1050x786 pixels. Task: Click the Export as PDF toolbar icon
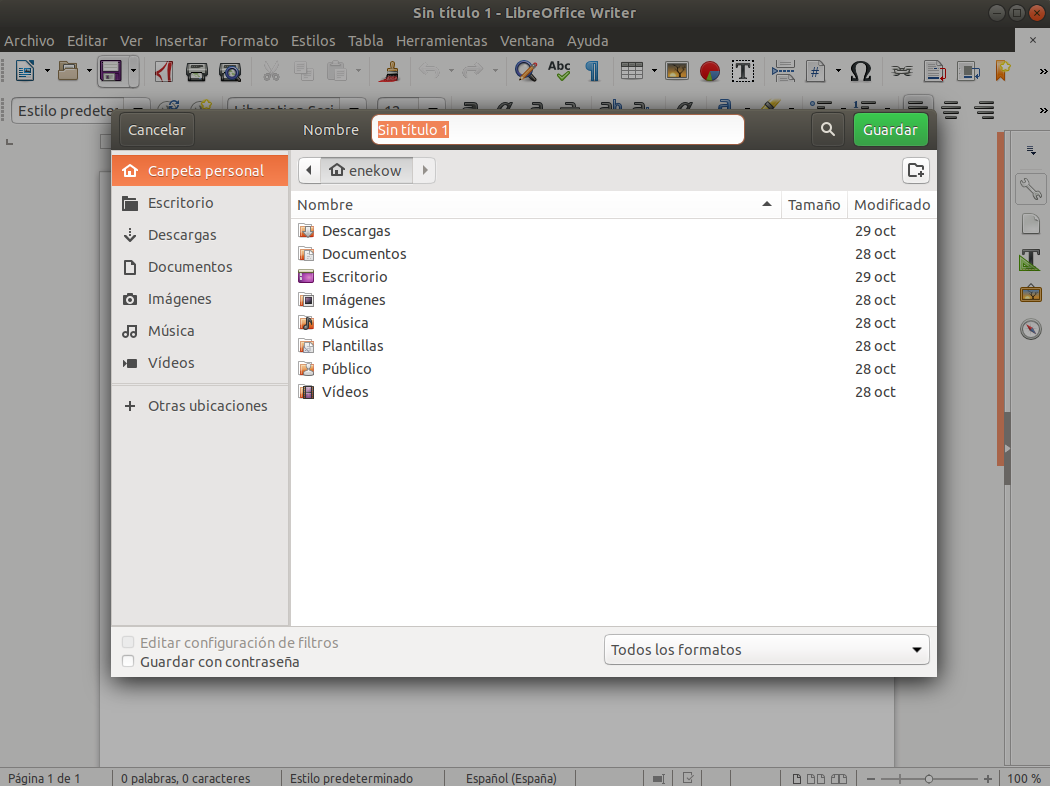[x=164, y=71]
